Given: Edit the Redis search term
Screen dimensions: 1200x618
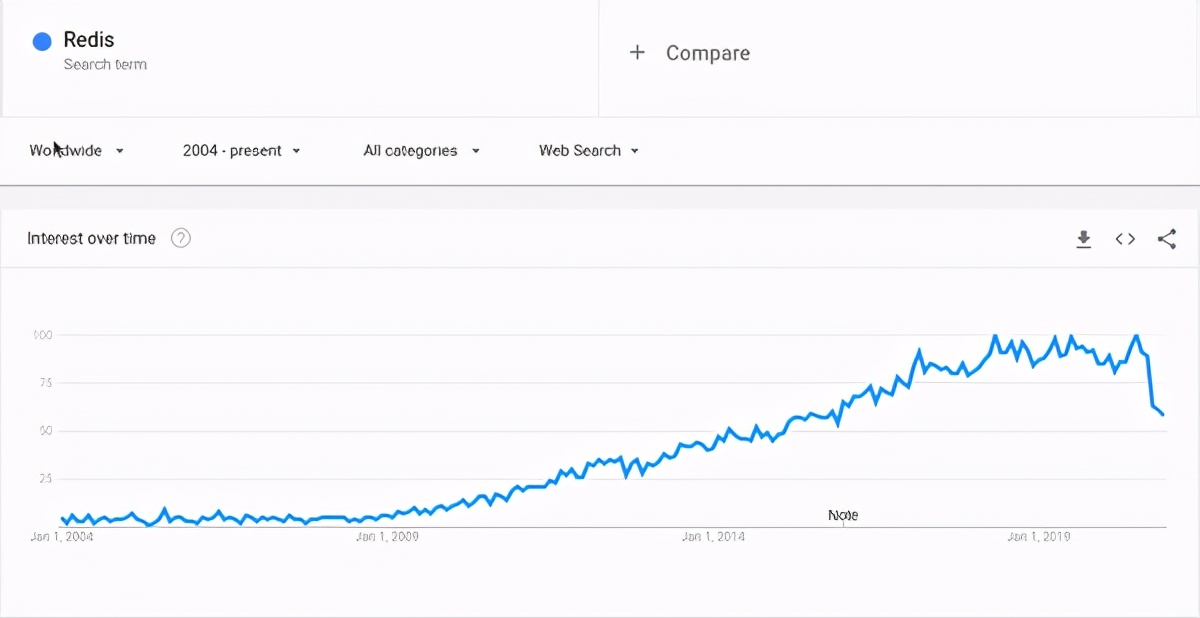Looking at the screenshot, I should 89,40.
